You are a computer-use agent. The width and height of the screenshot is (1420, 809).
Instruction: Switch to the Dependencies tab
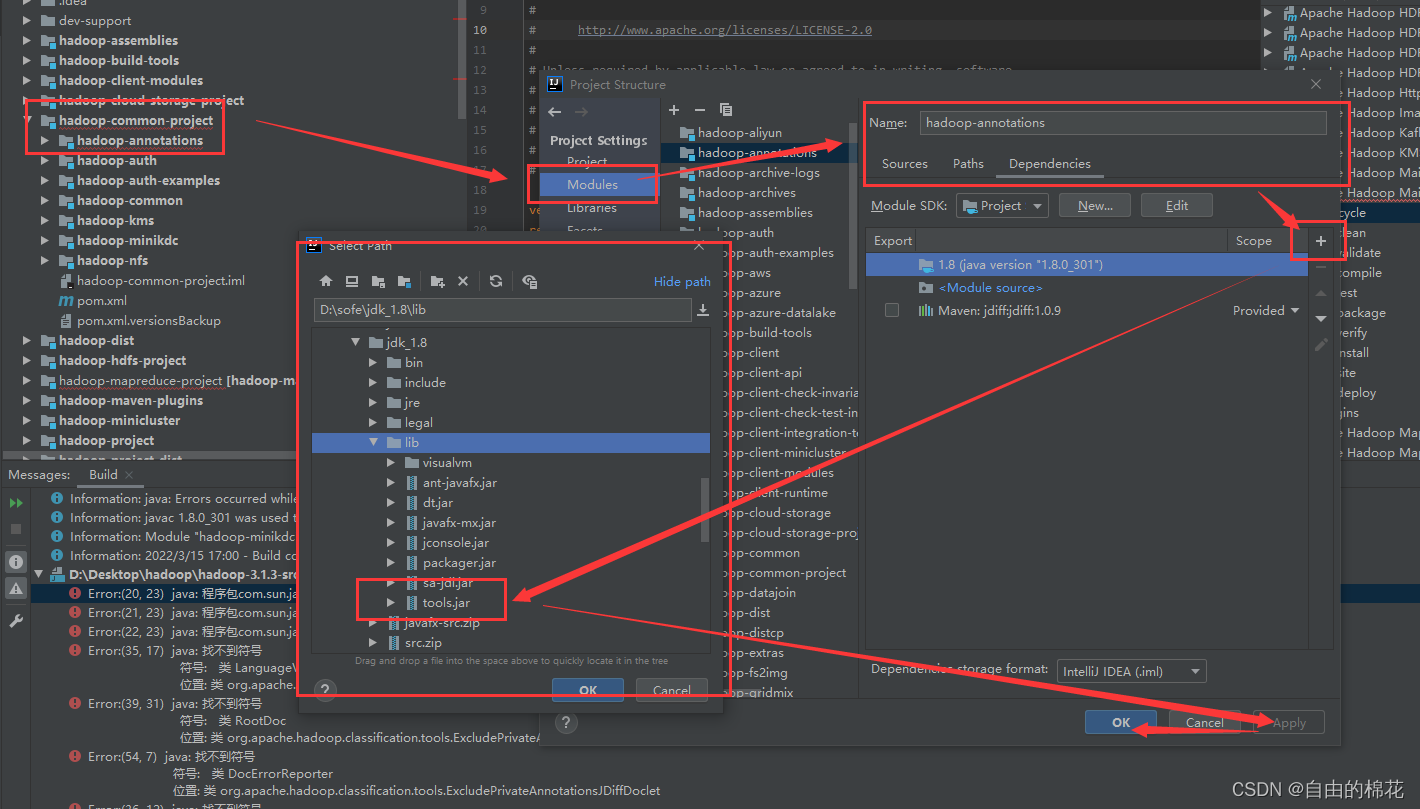tap(1050, 164)
